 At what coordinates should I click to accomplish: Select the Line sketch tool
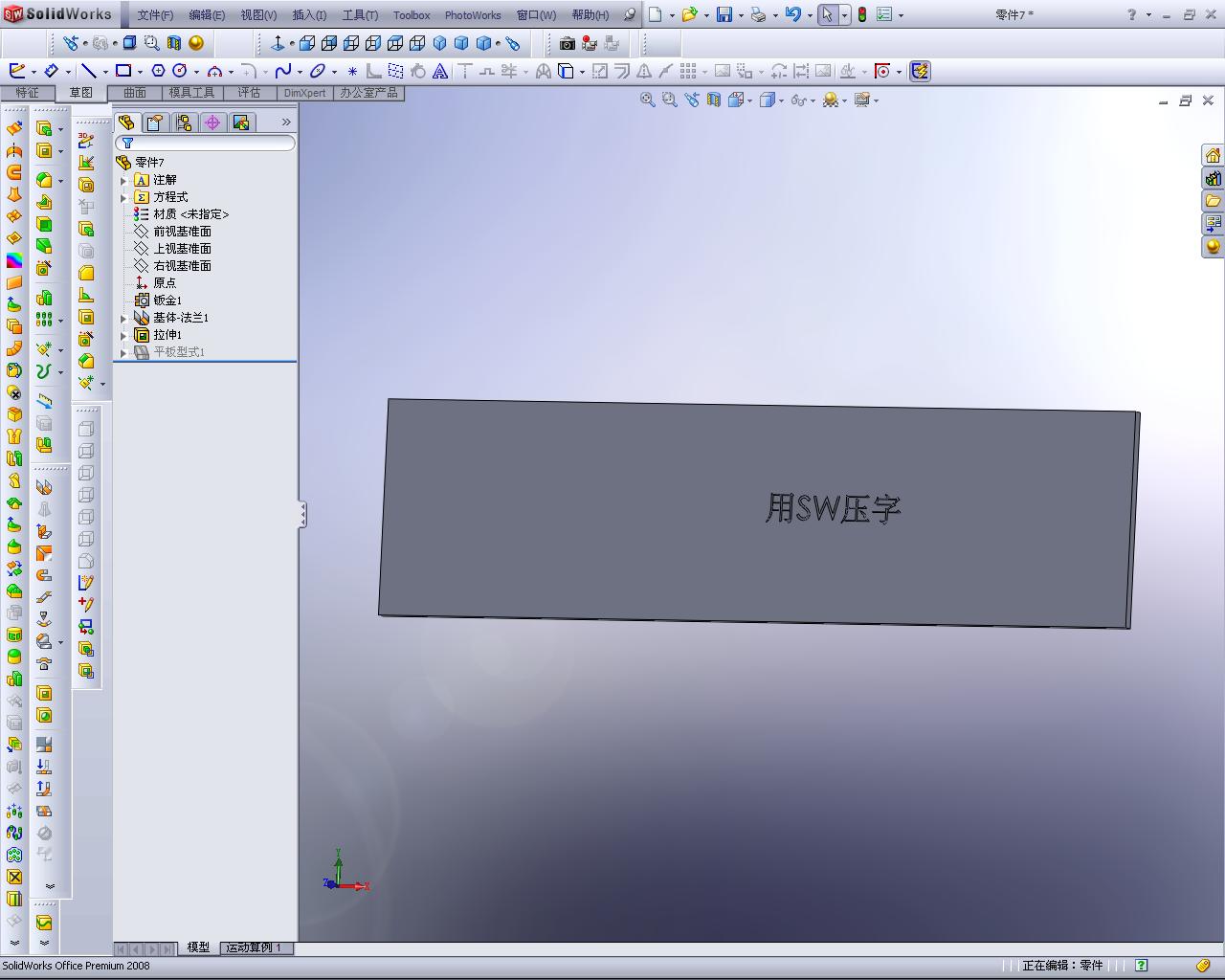pos(88,71)
